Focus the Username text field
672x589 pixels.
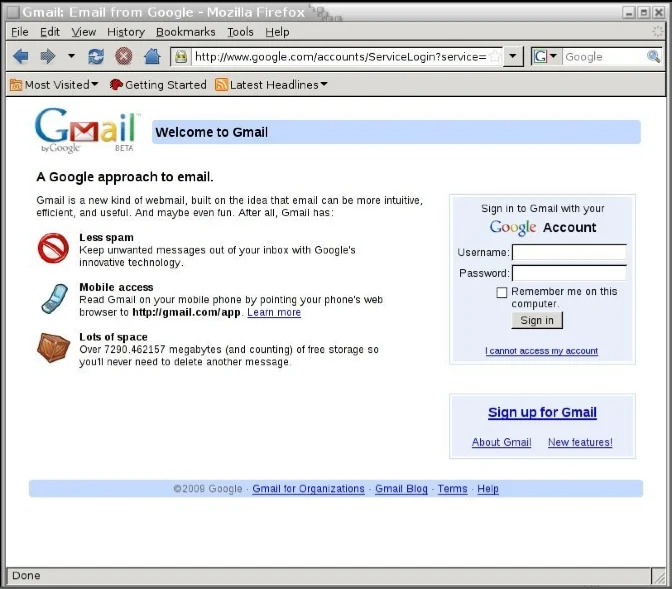(x=568, y=252)
